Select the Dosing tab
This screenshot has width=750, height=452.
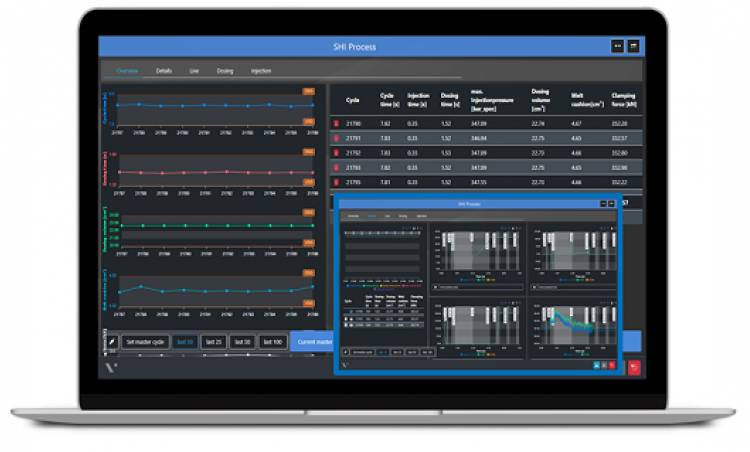[x=225, y=72]
